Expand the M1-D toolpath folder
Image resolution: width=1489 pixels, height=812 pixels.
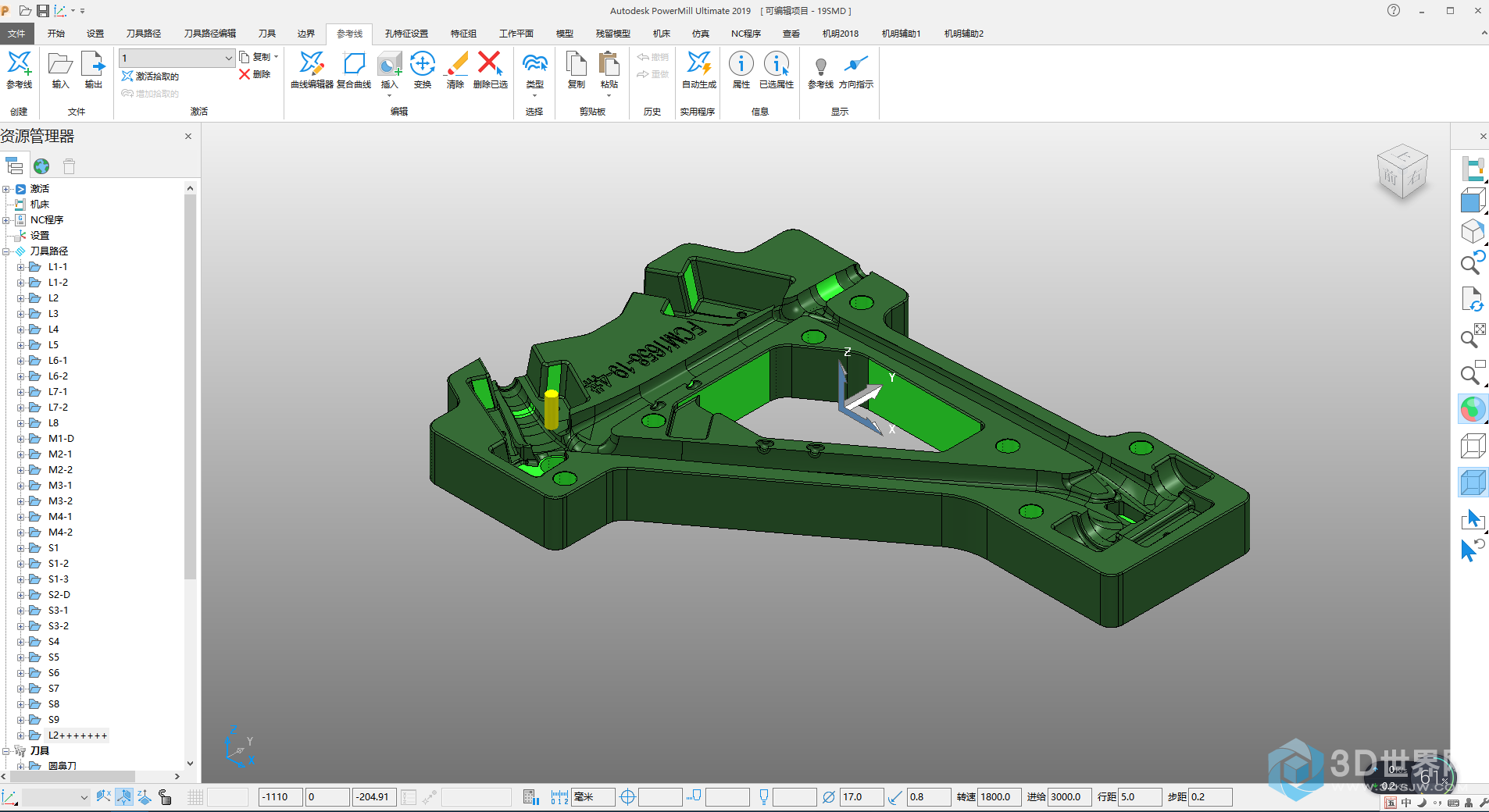(20, 439)
